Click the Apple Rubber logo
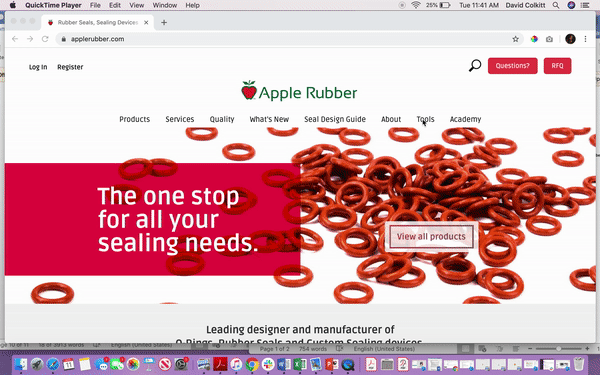Image resolution: width=600 pixels, height=375 pixels. [x=299, y=91]
